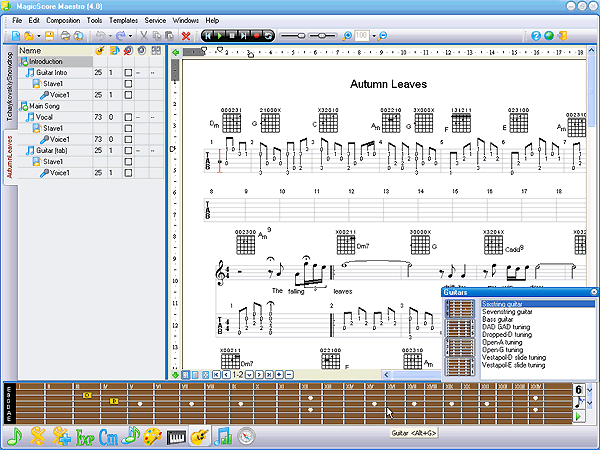This screenshot has height=450, width=600.
Task: Select Bass guitar in the Guitars list
Action: (497, 319)
